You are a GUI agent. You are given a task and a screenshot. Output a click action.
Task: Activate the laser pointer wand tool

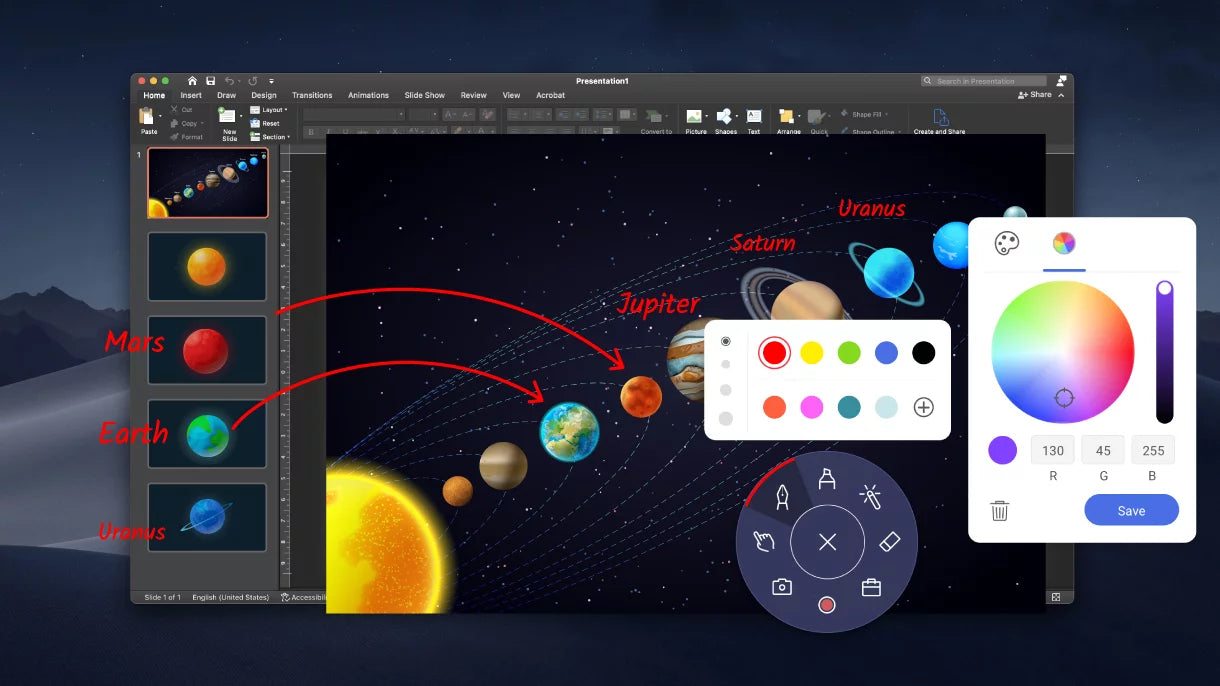tap(870, 493)
